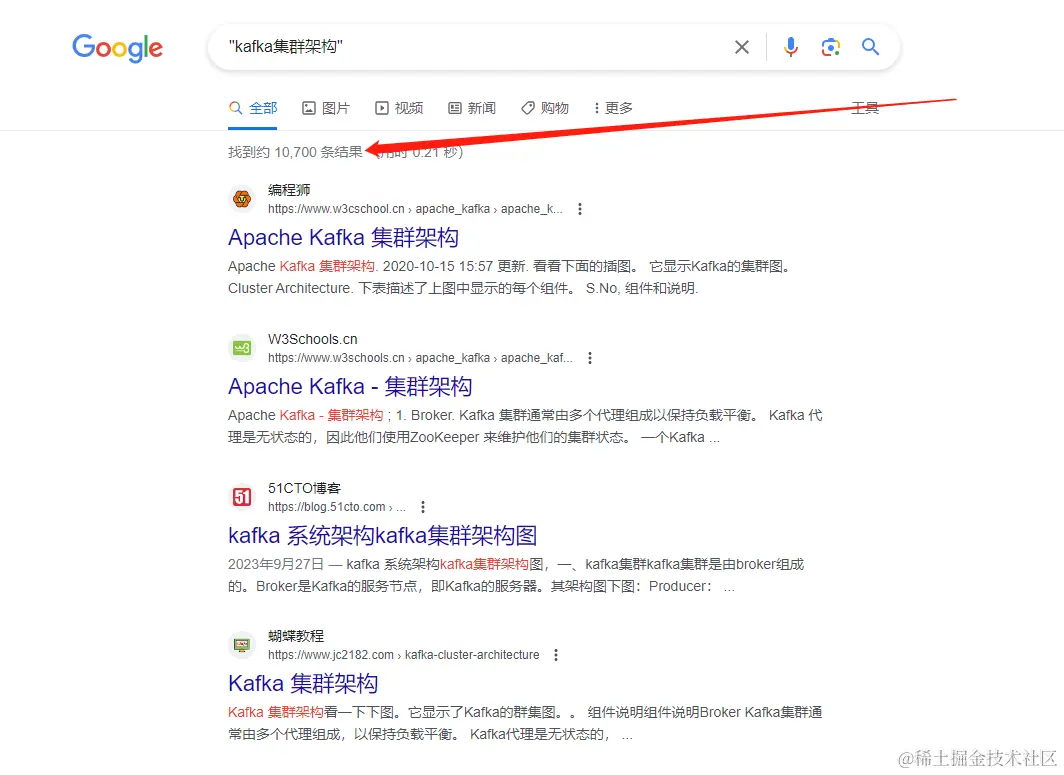The height and width of the screenshot is (775, 1064).
Task: Start voice search with microphone icon
Action: coord(791,47)
